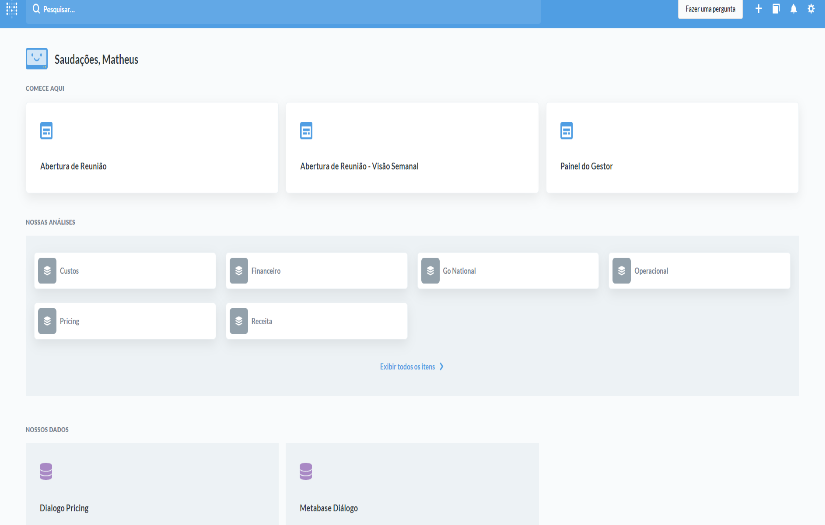Open the Pricing collection
The width and height of the screenshot is (825, 525).
click(125, 321)
